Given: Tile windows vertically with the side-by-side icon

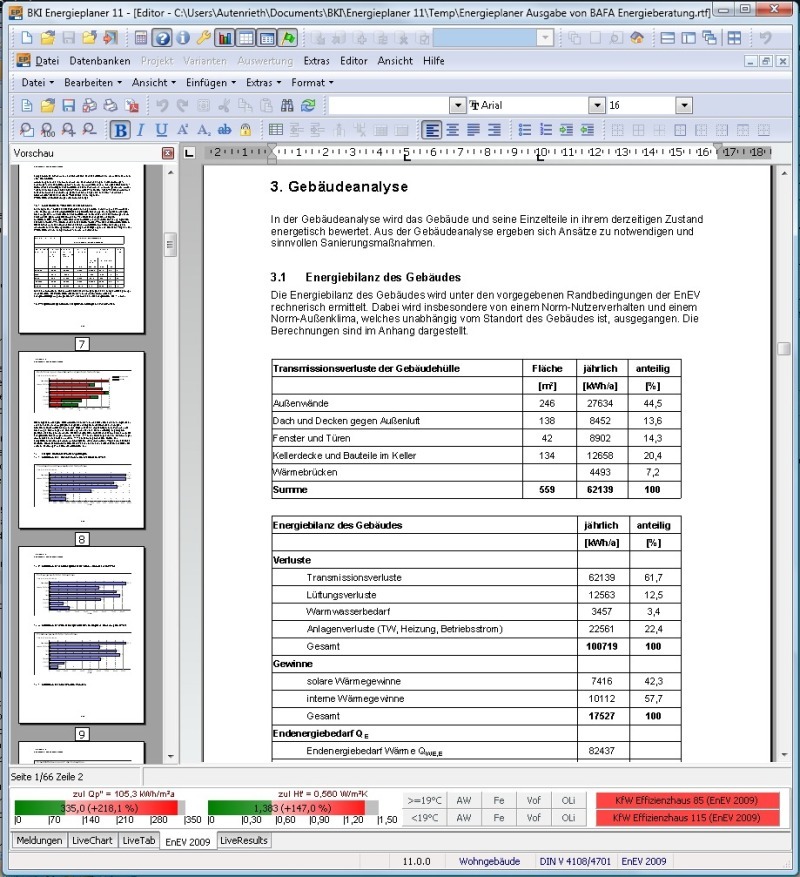Looking at the screenshot, I should pos(689,38).
